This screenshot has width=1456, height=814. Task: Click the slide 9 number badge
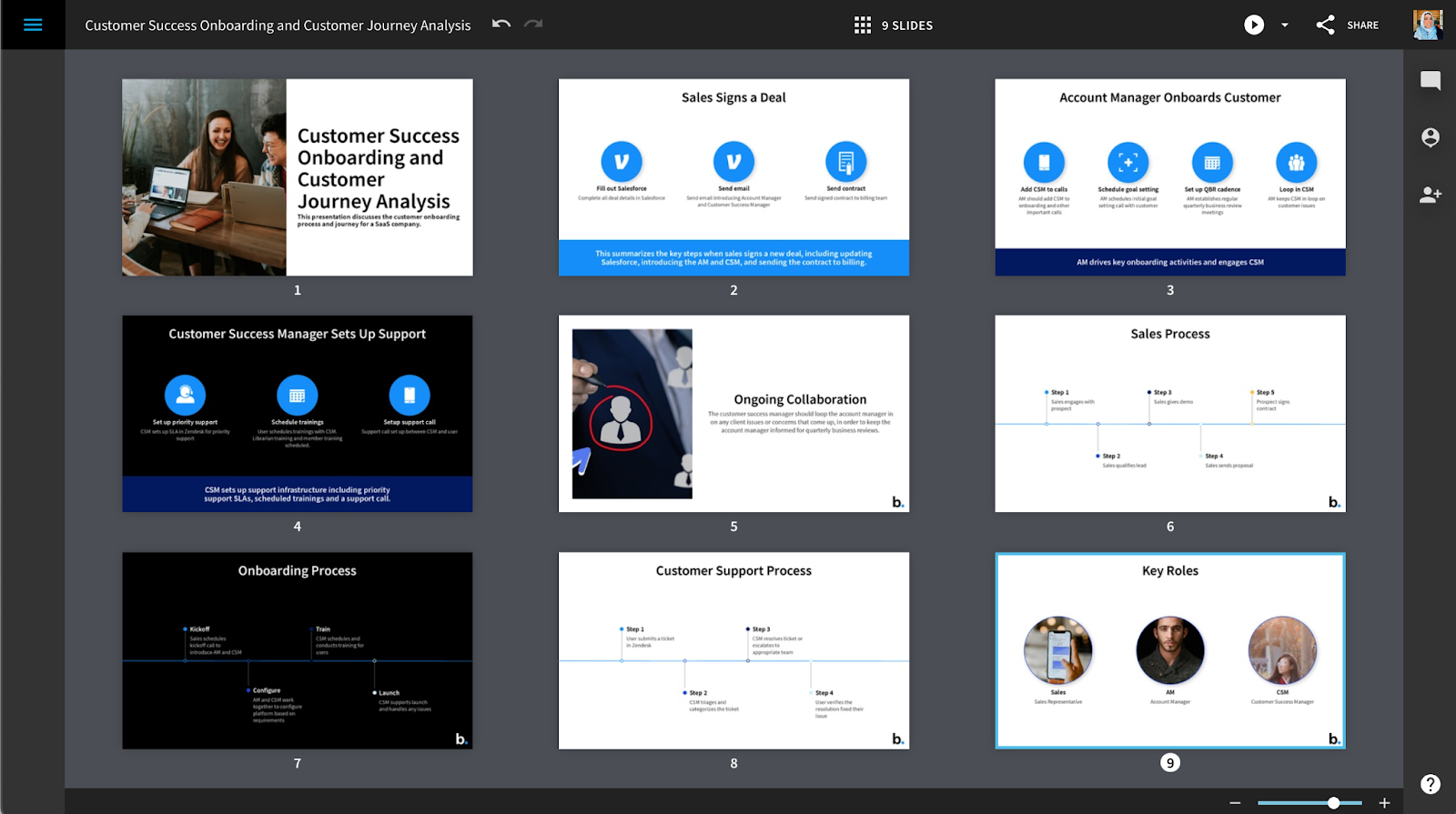point(1170,763)
